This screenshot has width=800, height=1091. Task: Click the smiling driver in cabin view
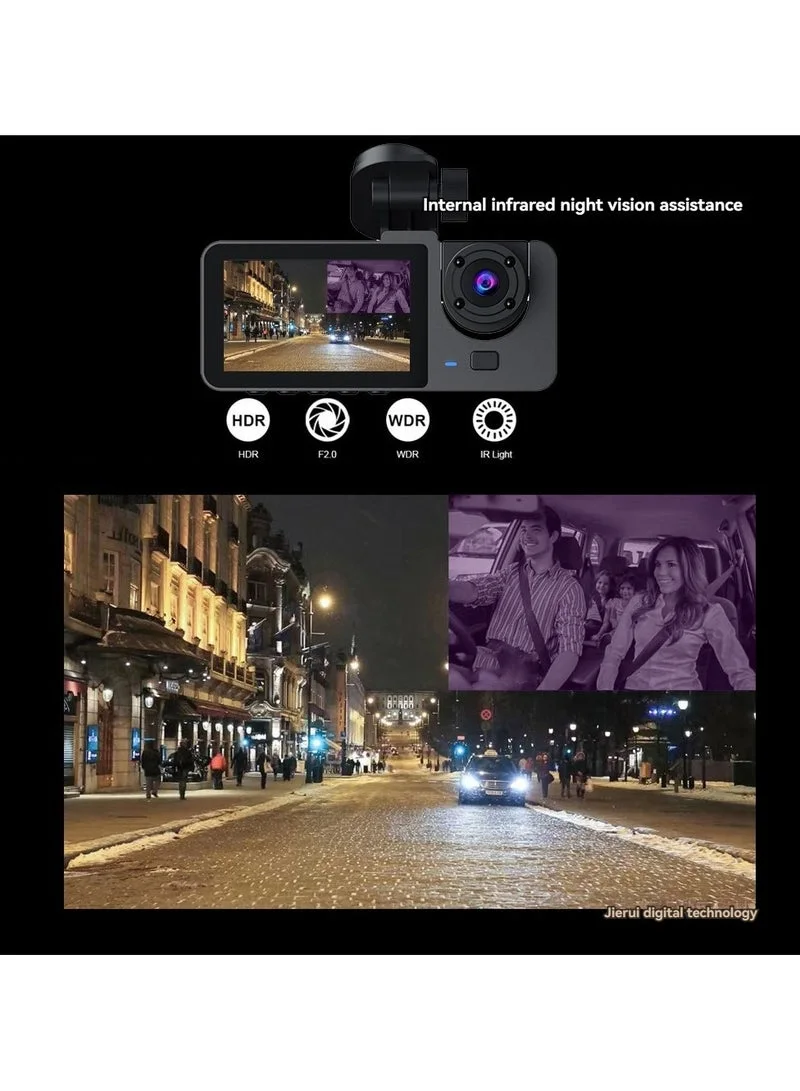535,590
